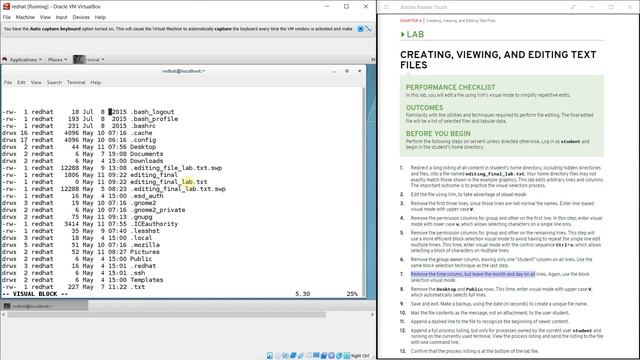The height and width of the screenshot is (360, 640).
Task: Click the USB devices status bar icon
Action: click(x=301, y=356)
